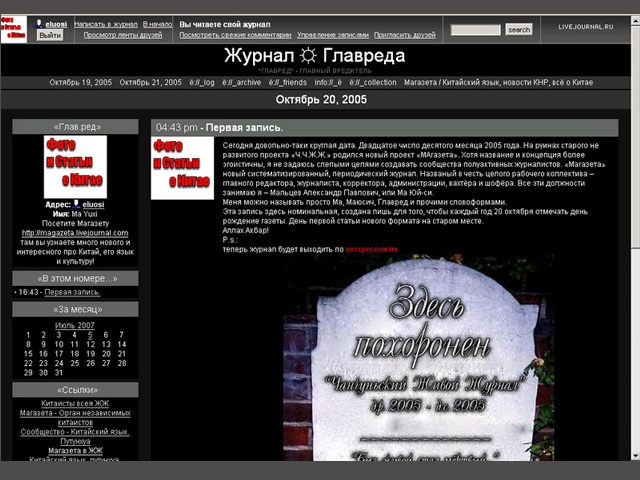Click the «Глав.ред» sidebar header
This screenshot has height=480, width=640.
pyautogui.click(x=76, y=127)
